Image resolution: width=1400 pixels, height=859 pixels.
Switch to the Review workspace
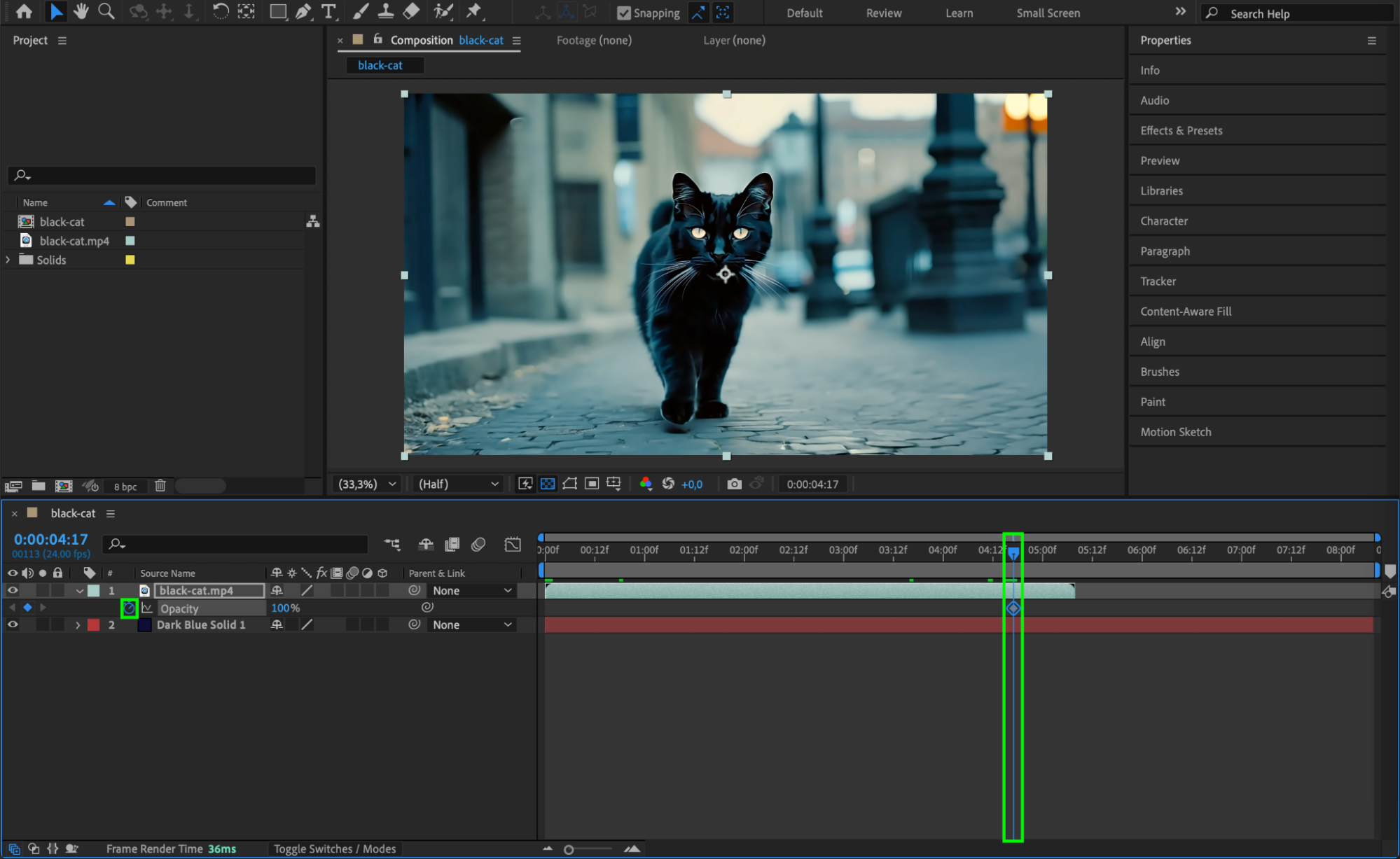pos(883,13)
